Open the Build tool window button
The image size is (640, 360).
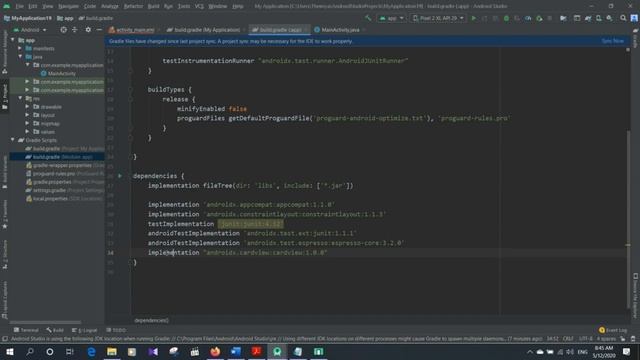[55, 330]
